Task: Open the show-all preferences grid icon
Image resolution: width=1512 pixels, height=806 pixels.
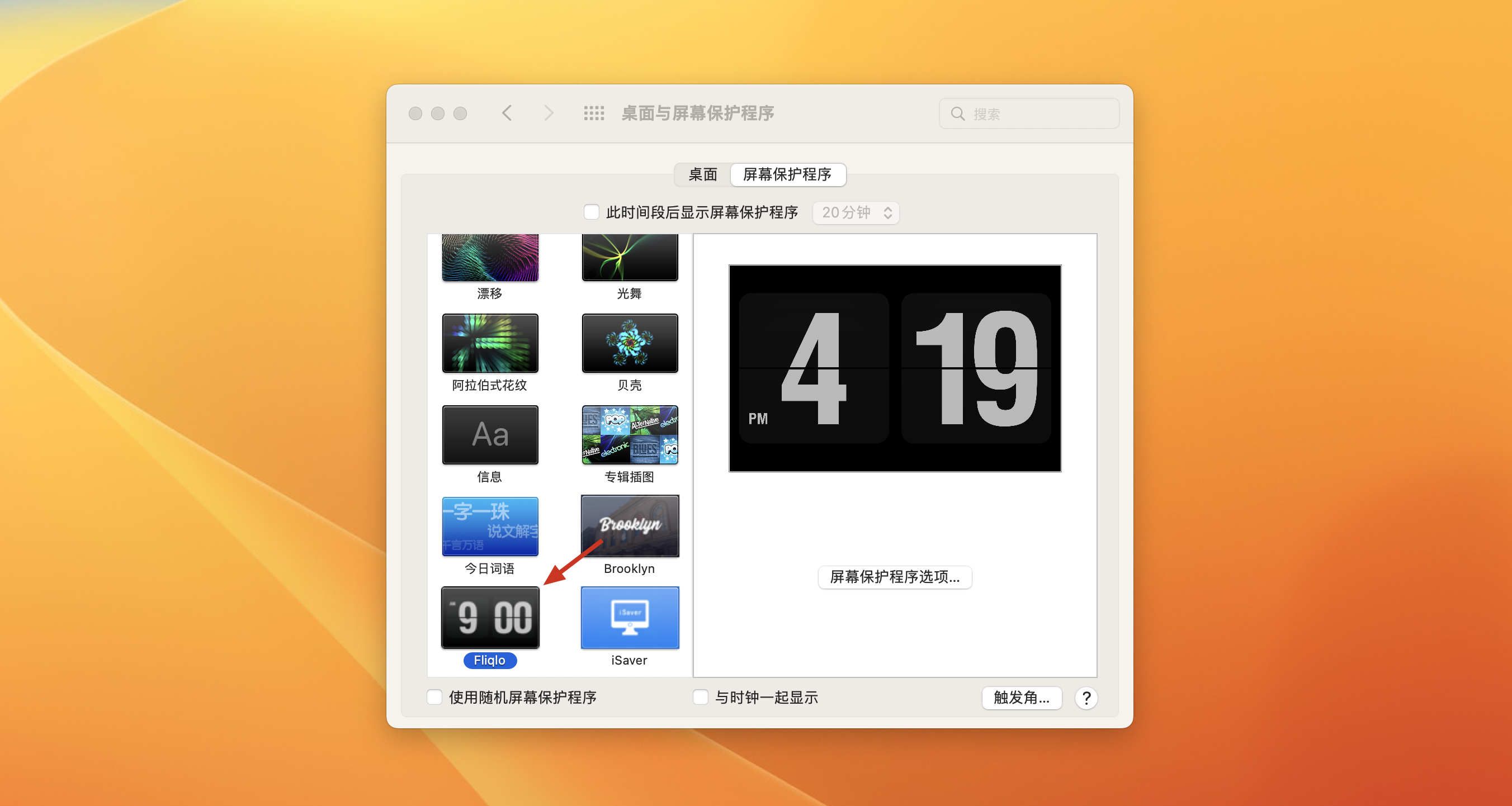Action: (593, 113)
